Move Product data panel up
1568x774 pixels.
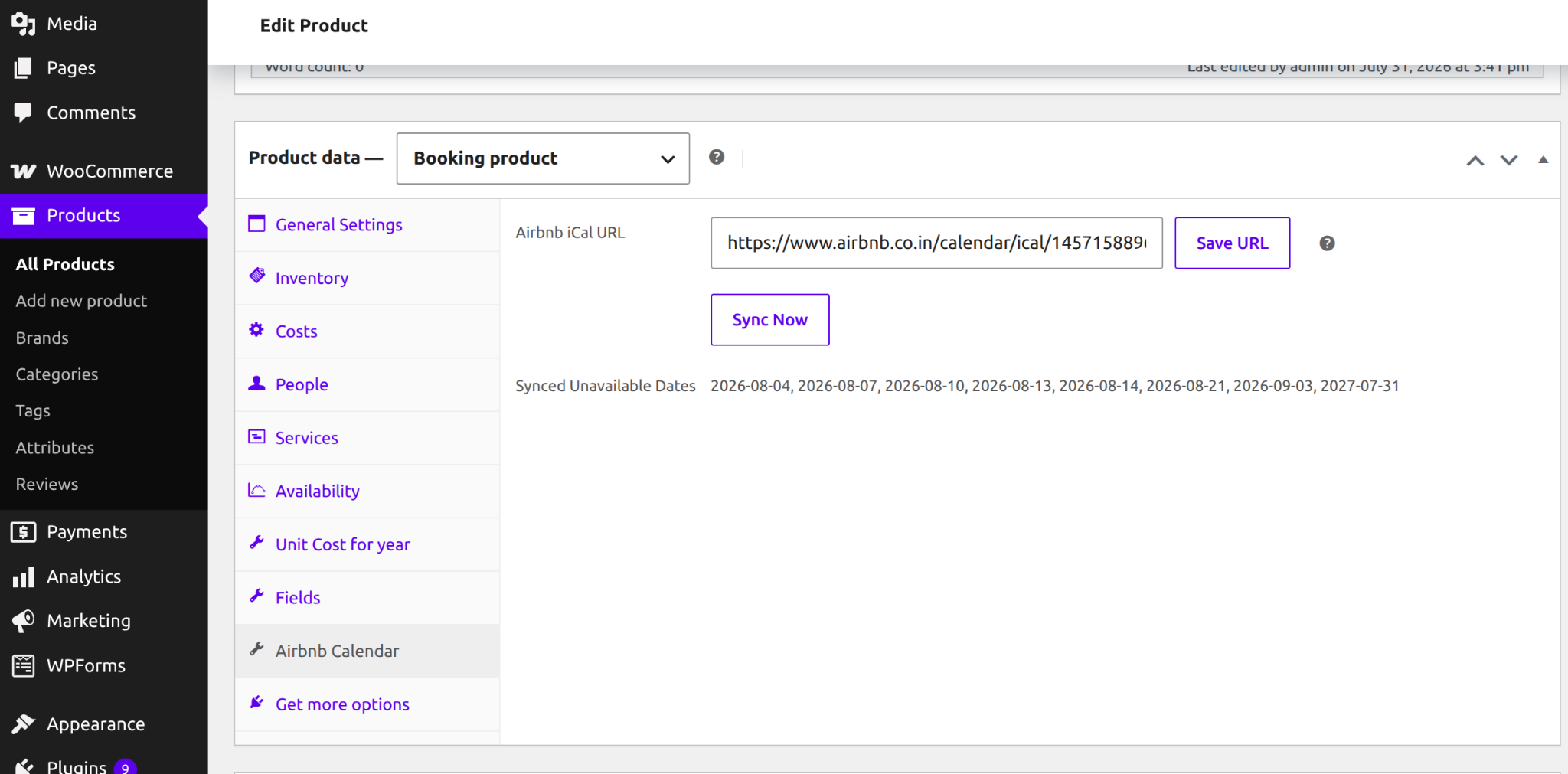pyautogui.click(x=1475, y=160)
